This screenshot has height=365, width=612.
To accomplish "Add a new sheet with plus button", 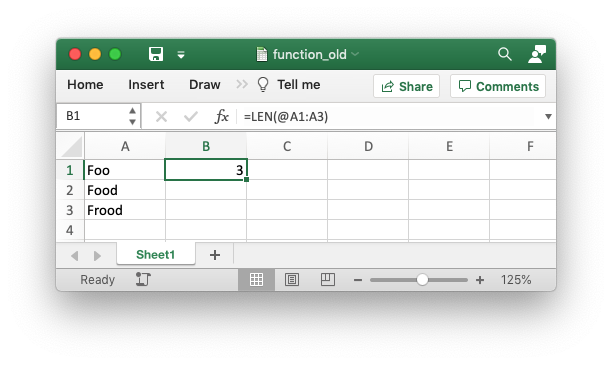I will coord(215,255).
